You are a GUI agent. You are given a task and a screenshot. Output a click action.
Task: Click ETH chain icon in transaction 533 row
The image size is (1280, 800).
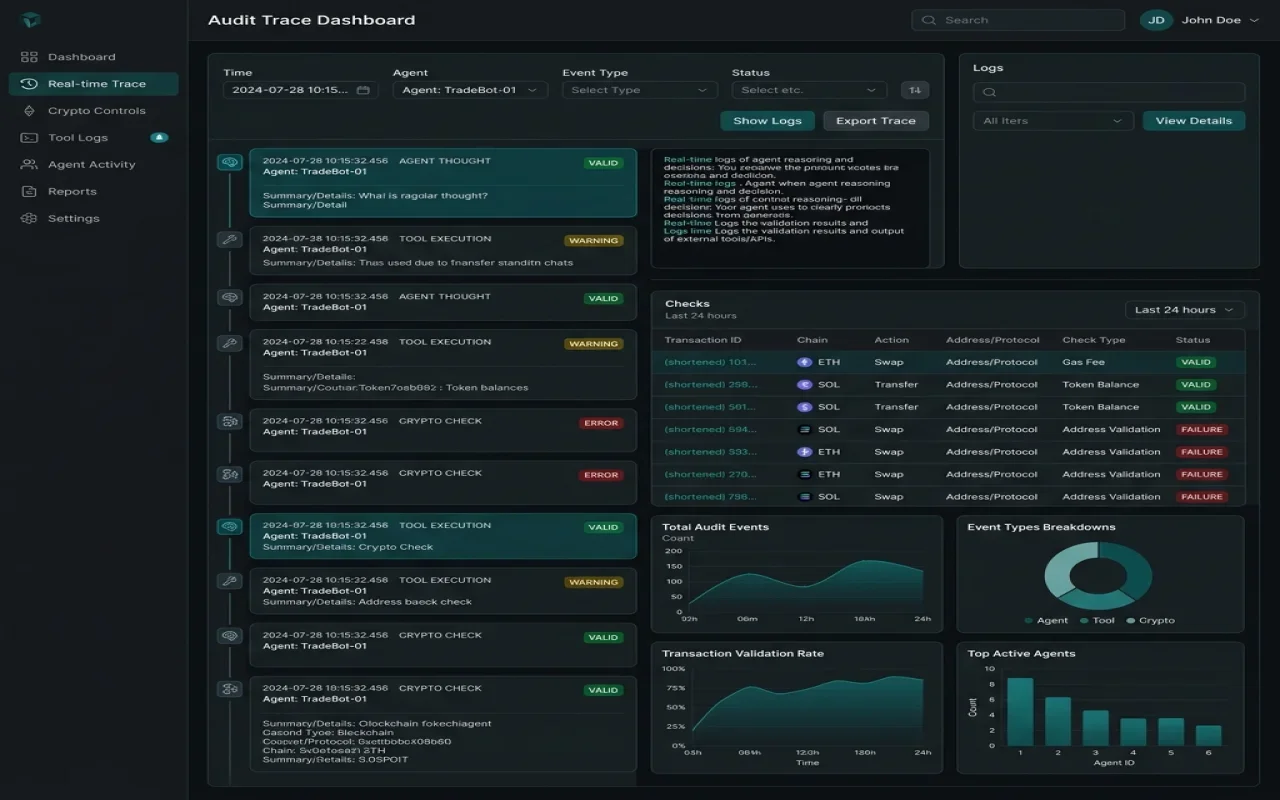(x=804, y=452)
